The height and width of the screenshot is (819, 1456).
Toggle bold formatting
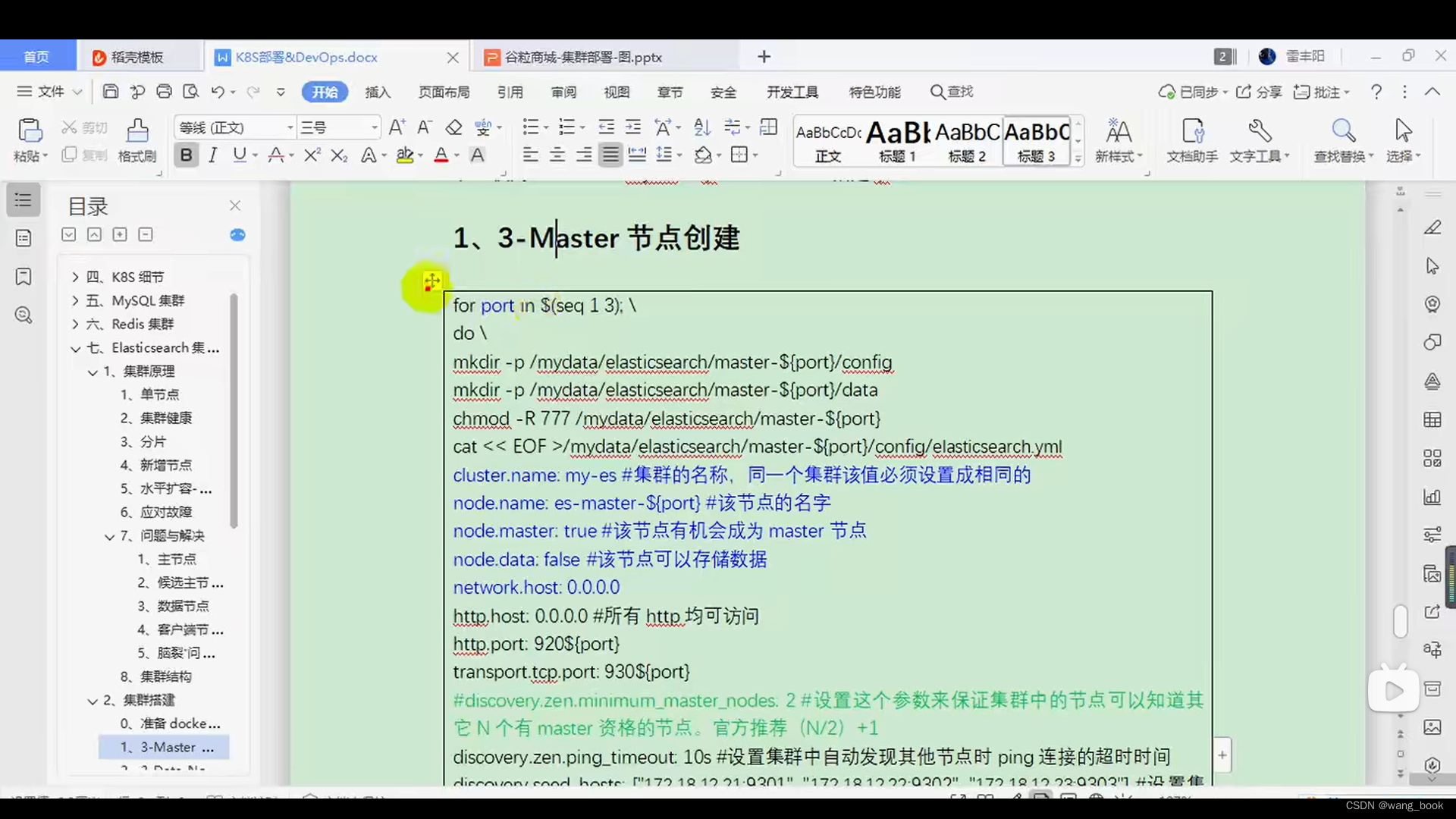click(186, 155)
